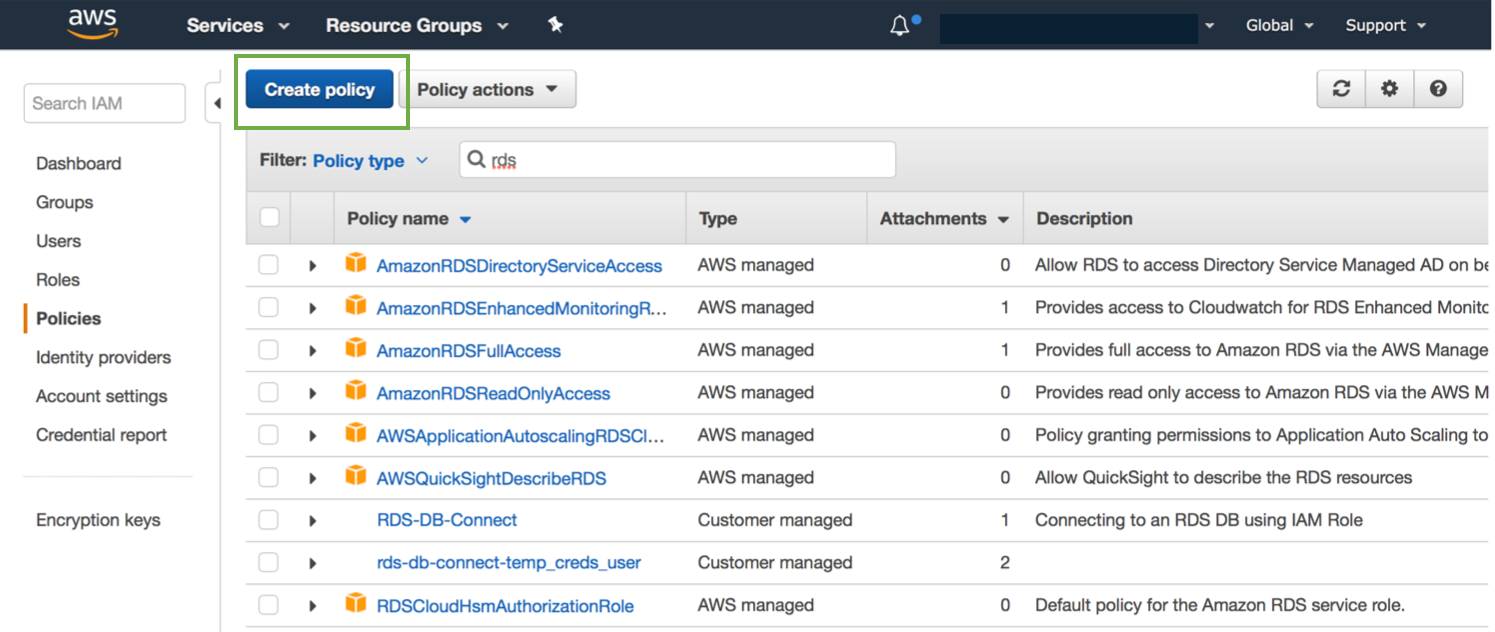Open the Resource Groups menu
Image resolution: width=1495 pixels, height=632 pixels.
(x=416, y=25)
